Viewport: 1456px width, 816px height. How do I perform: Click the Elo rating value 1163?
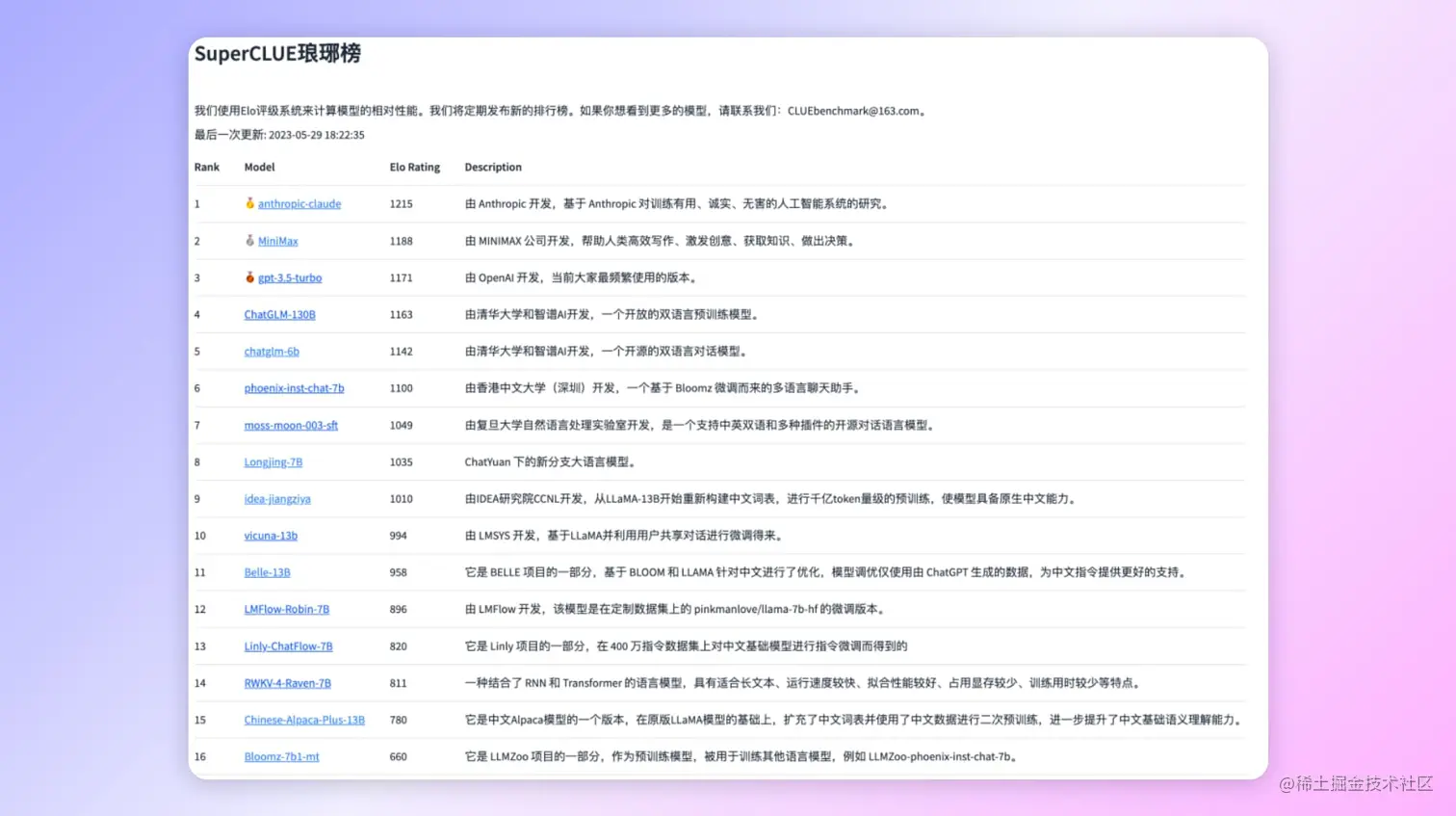pos(402,315)
